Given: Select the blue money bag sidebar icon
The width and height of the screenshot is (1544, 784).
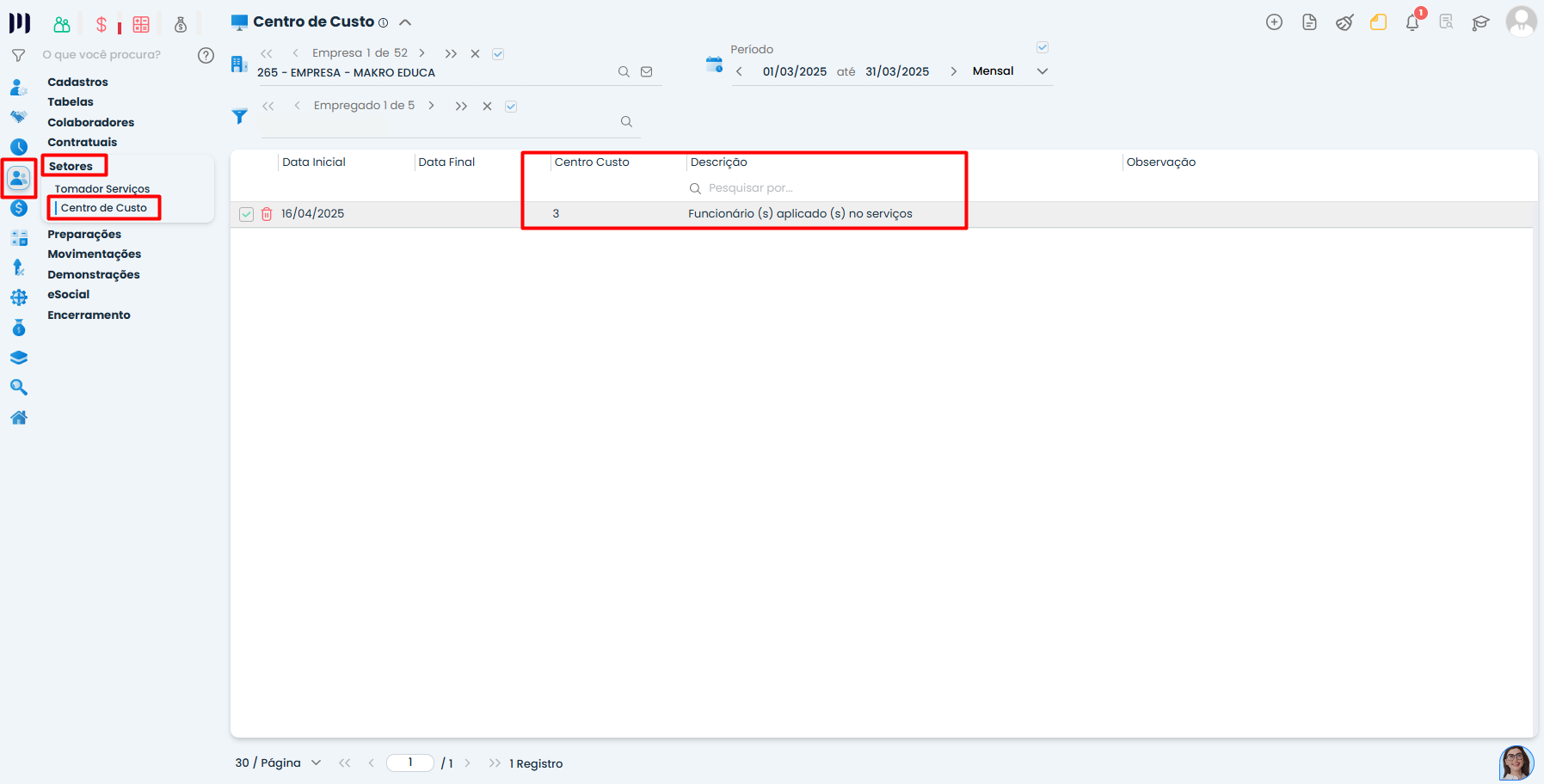Looking at the screenshot, I should click(19, 328).
